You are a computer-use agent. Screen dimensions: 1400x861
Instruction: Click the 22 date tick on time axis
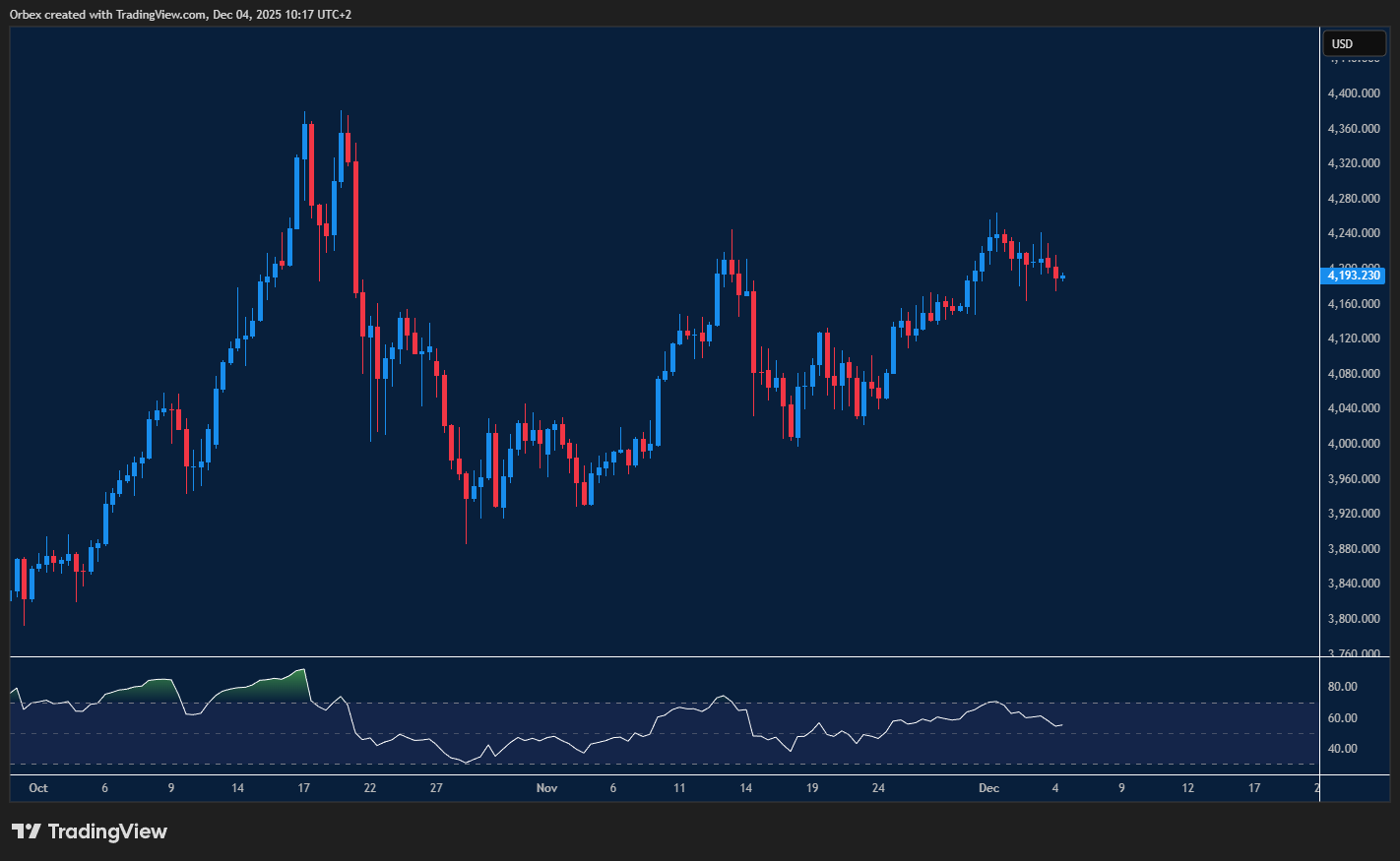[x=370, y=788]
